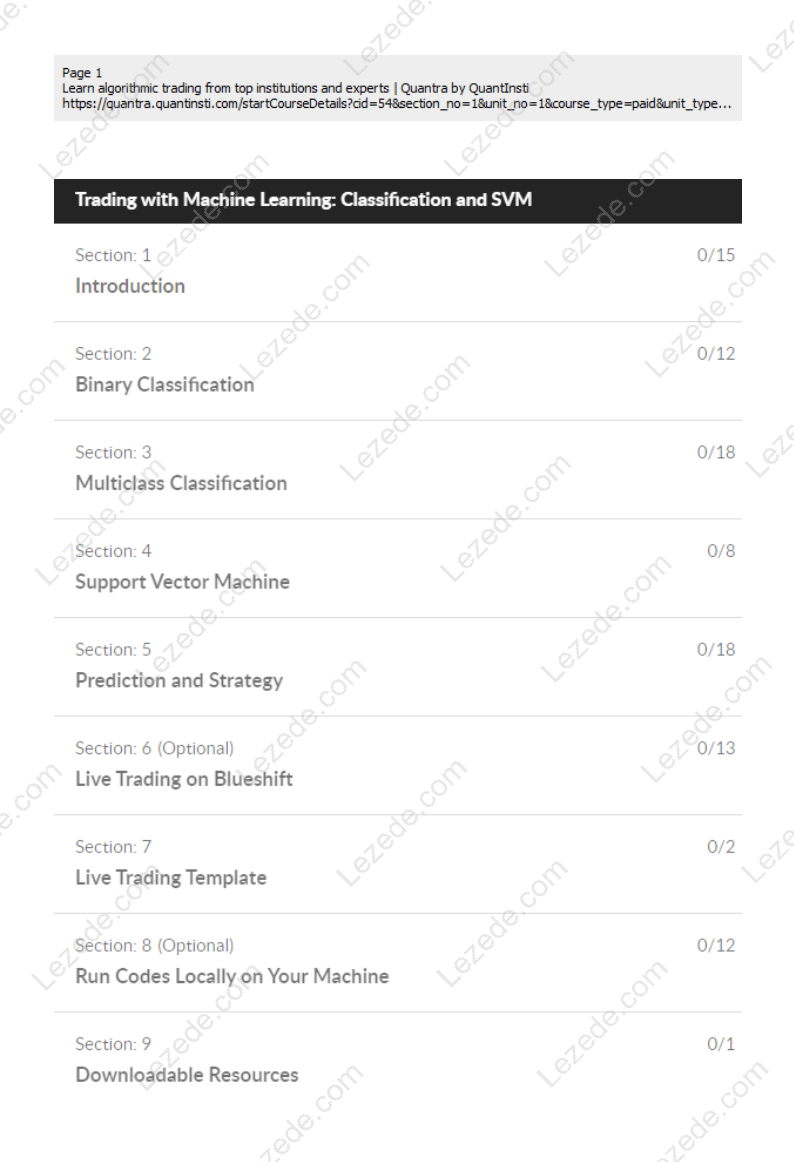Click the 0/8 progress counter in Section 4
Viewport: 794px width, 1162px height.
coord(721,551)
